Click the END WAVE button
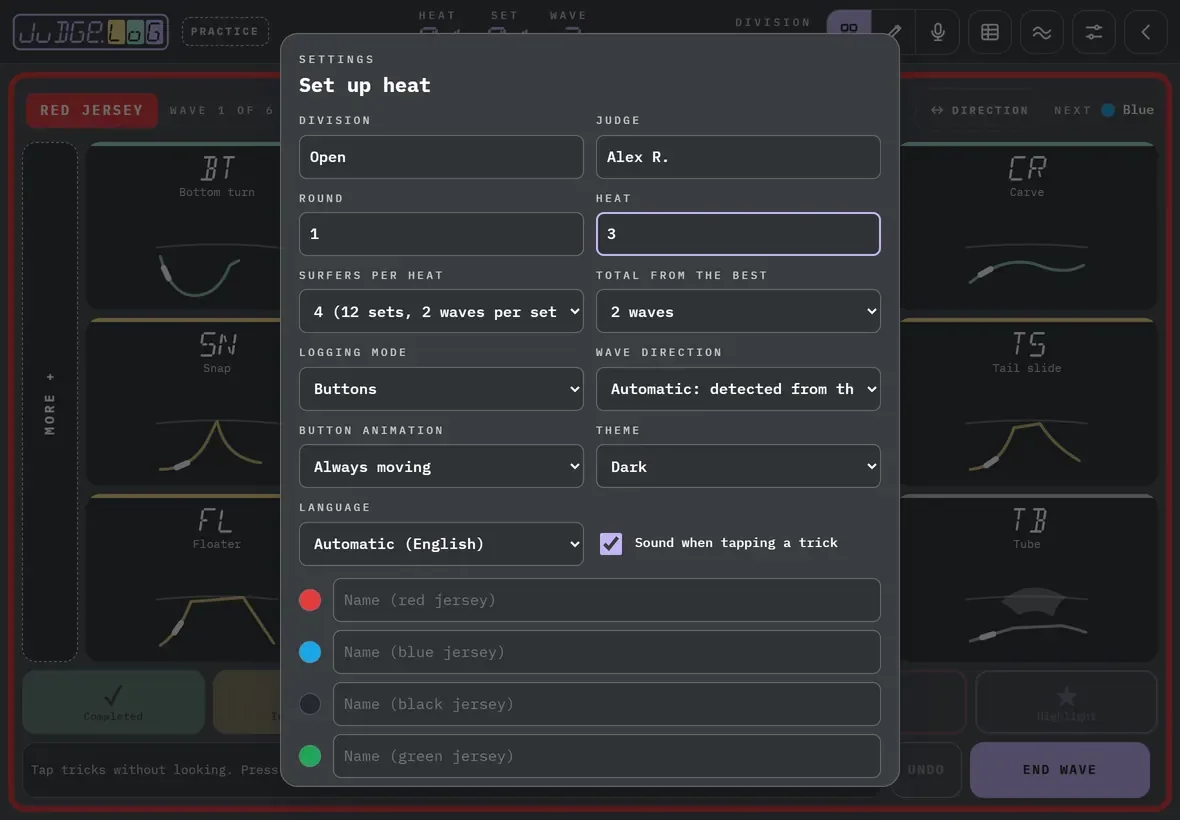1180x820 pixels. tap(1060, 770)
